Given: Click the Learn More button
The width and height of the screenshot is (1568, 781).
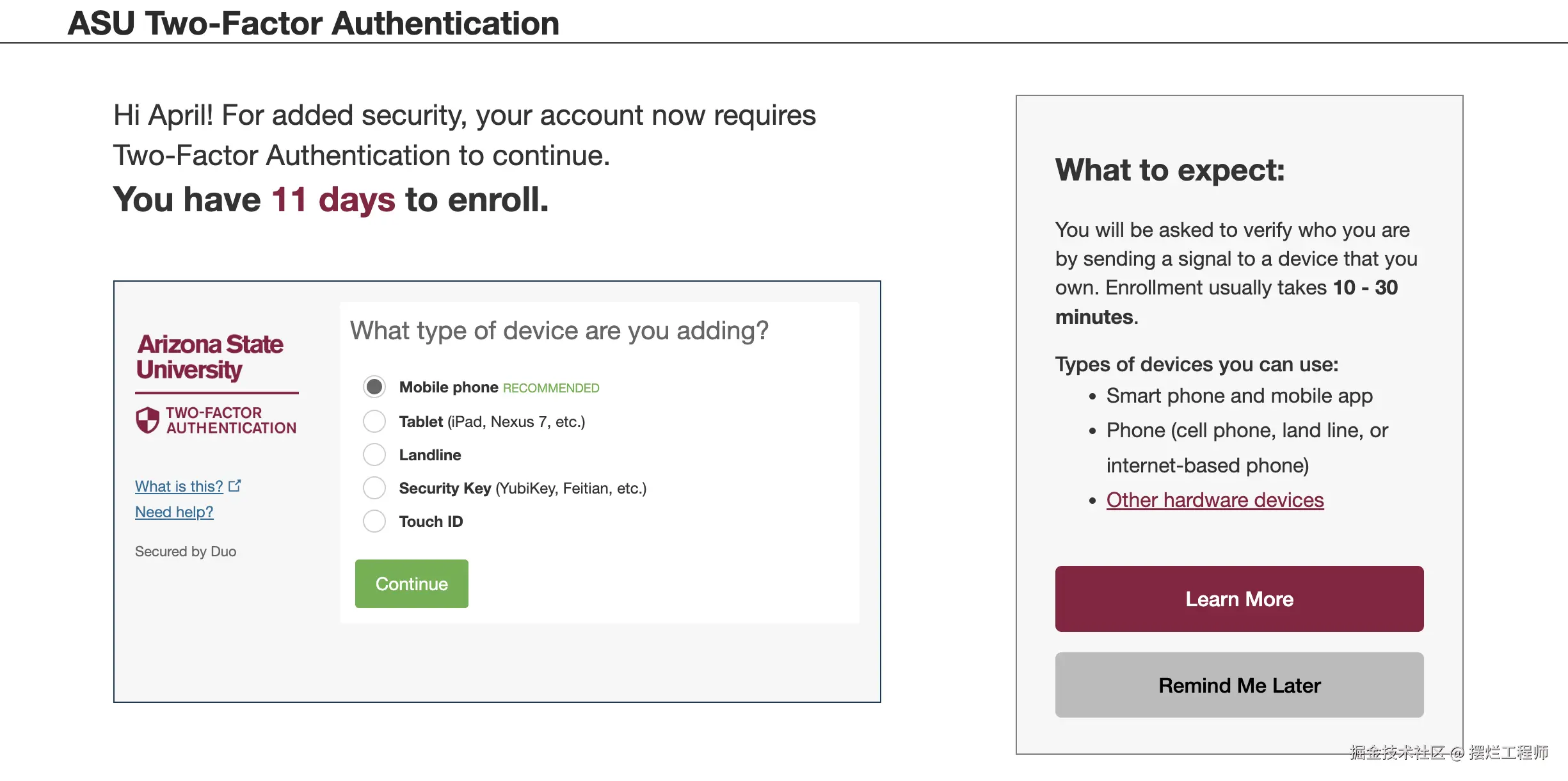Looking at the screenshot, I should point(1239,599).
